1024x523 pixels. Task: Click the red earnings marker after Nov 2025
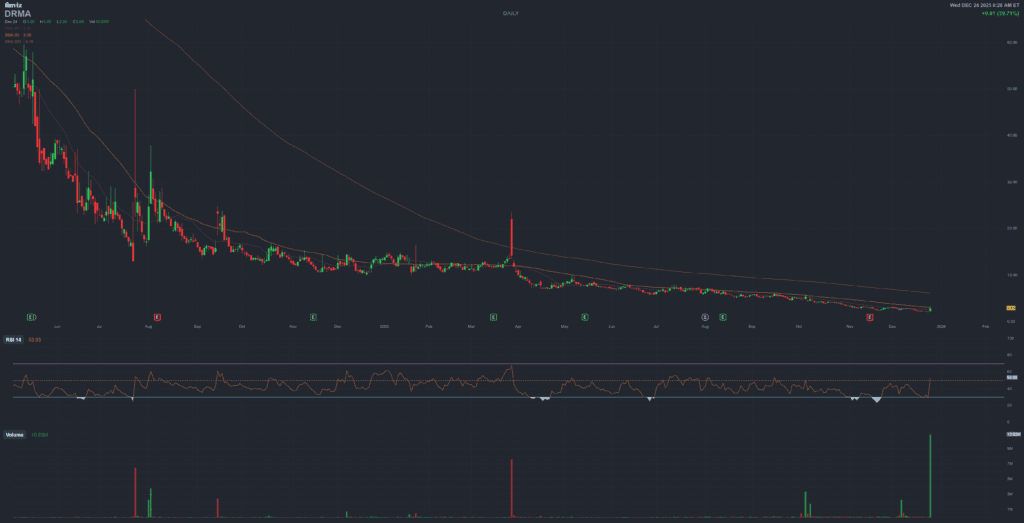click(x=870, y=316)
